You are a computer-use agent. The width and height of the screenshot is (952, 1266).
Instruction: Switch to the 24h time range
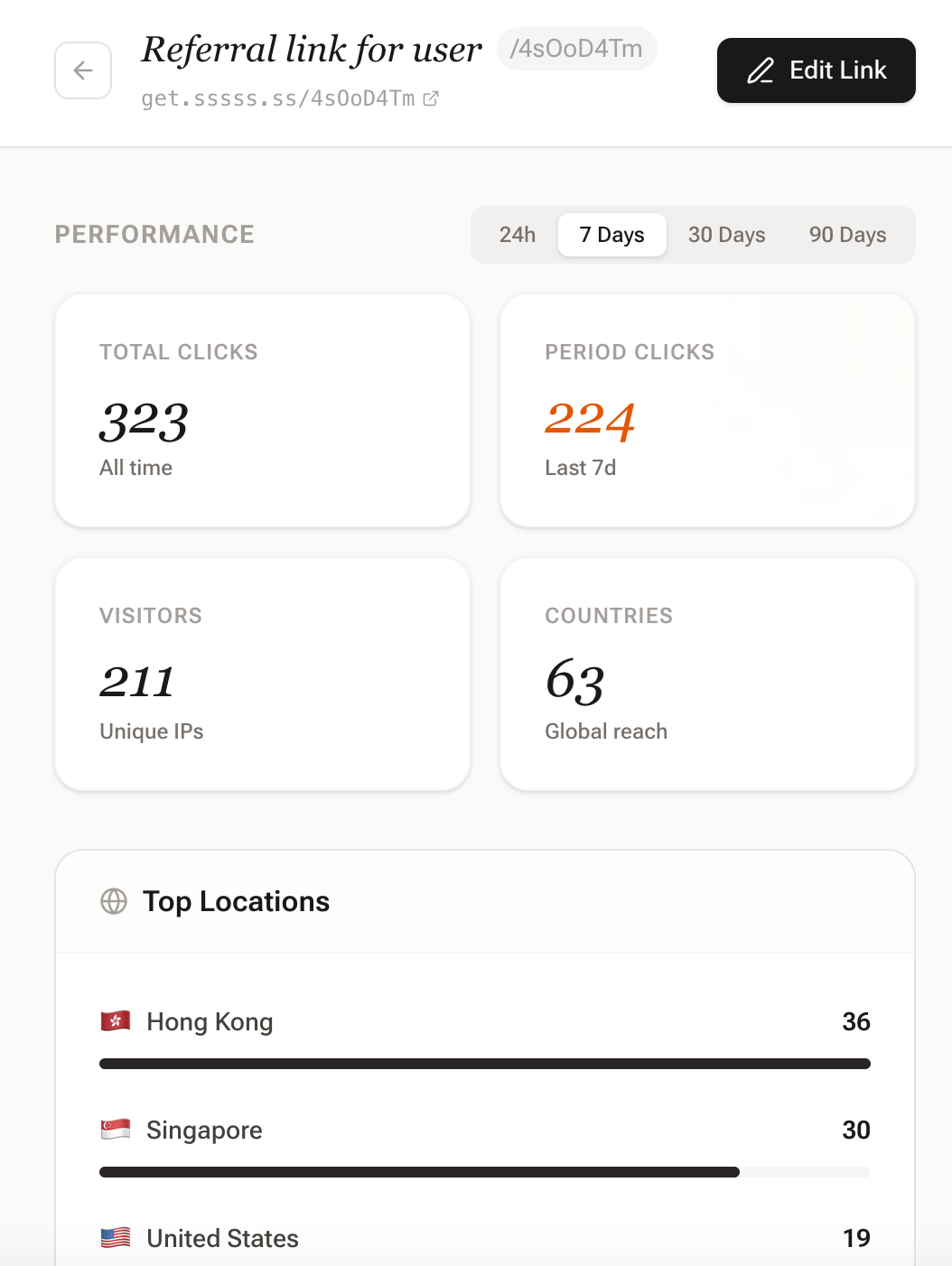518,235
